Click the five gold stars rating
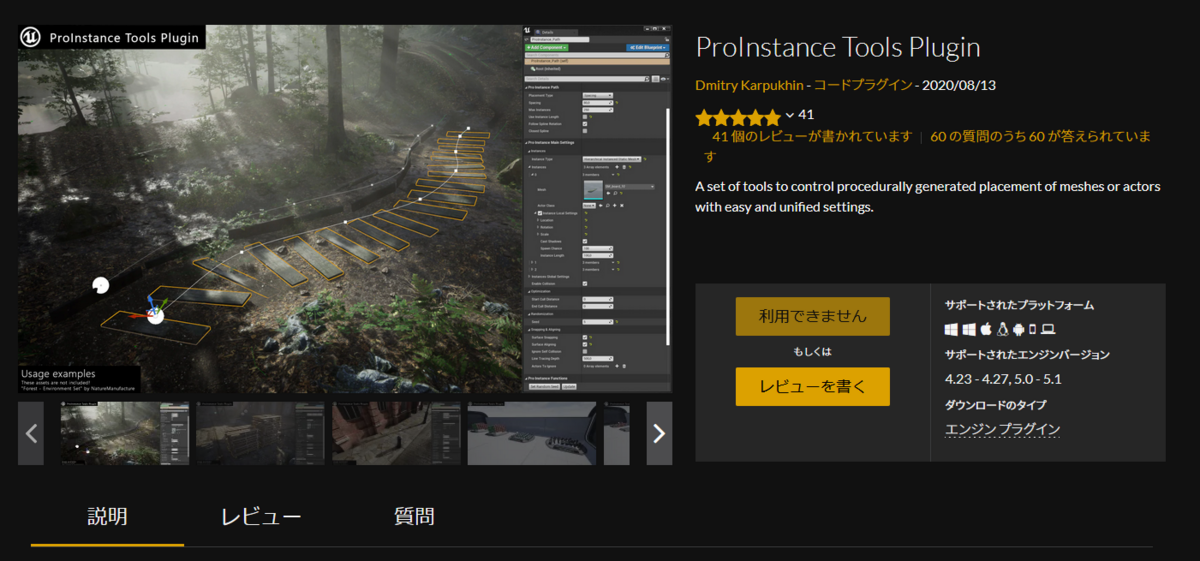This screenshot has width=1200, height=561. click(738, 117)
